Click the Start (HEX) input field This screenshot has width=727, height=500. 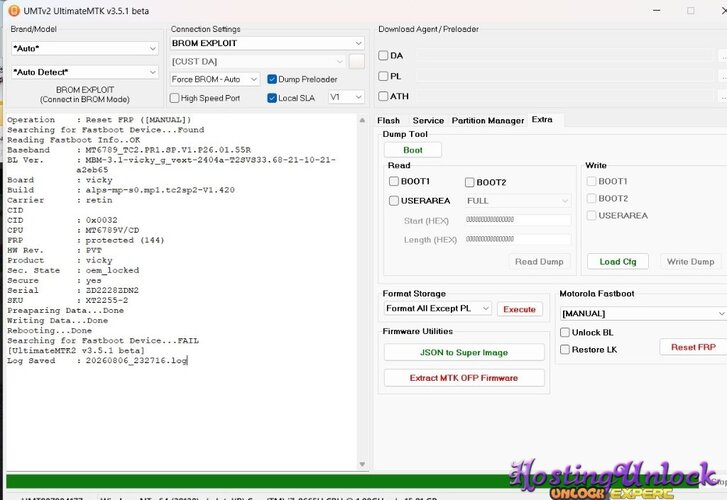[518, 220]
